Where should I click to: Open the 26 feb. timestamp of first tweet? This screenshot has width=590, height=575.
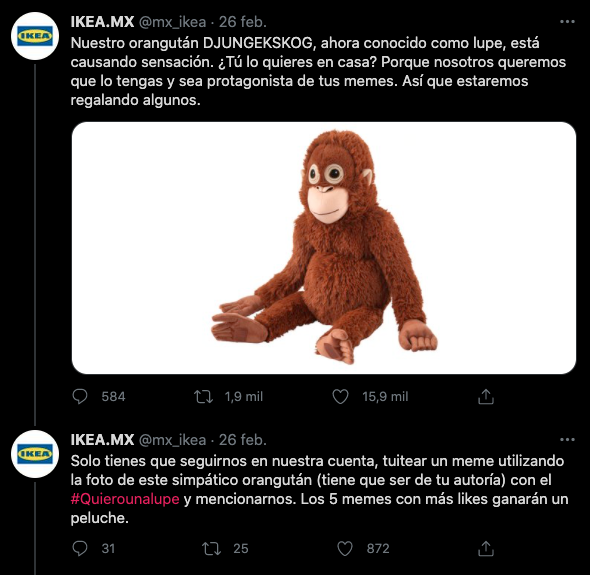(243, 22)
